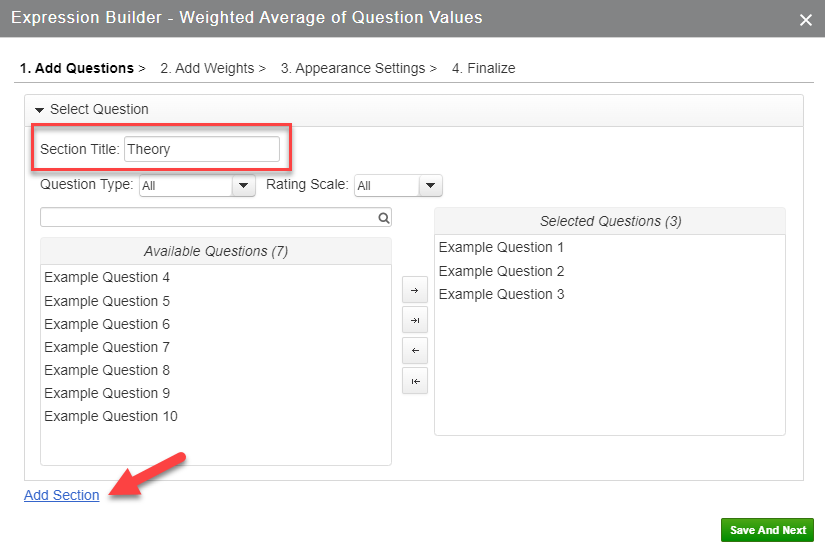The height and width of the screenshot is (556, 825).
Task: Close the Expression Builder dialog
Action: point(806,19)
